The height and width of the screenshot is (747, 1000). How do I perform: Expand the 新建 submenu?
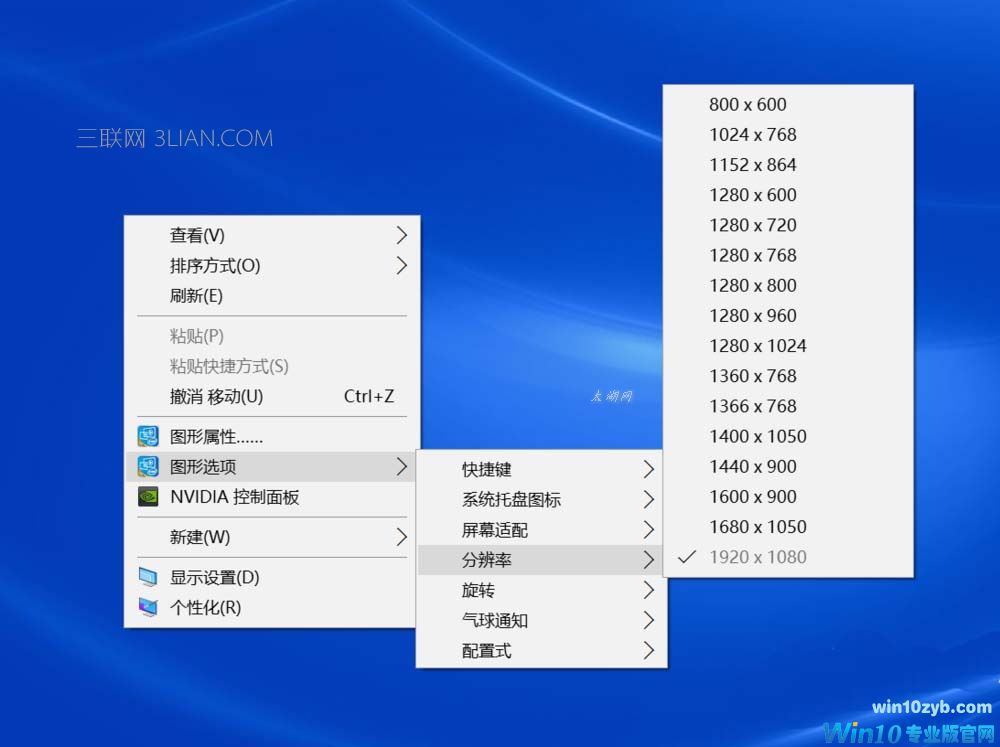270,537
